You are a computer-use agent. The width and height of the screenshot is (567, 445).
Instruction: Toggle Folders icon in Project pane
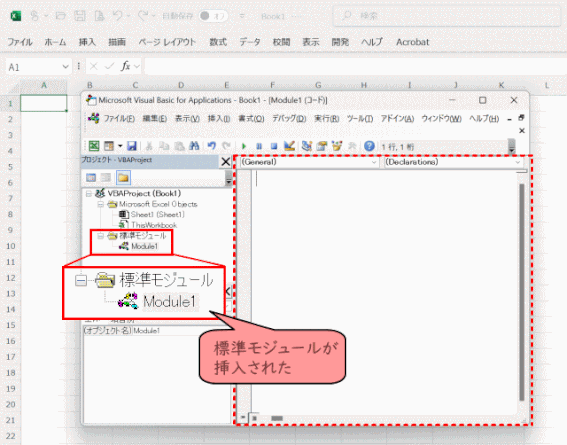123,177
